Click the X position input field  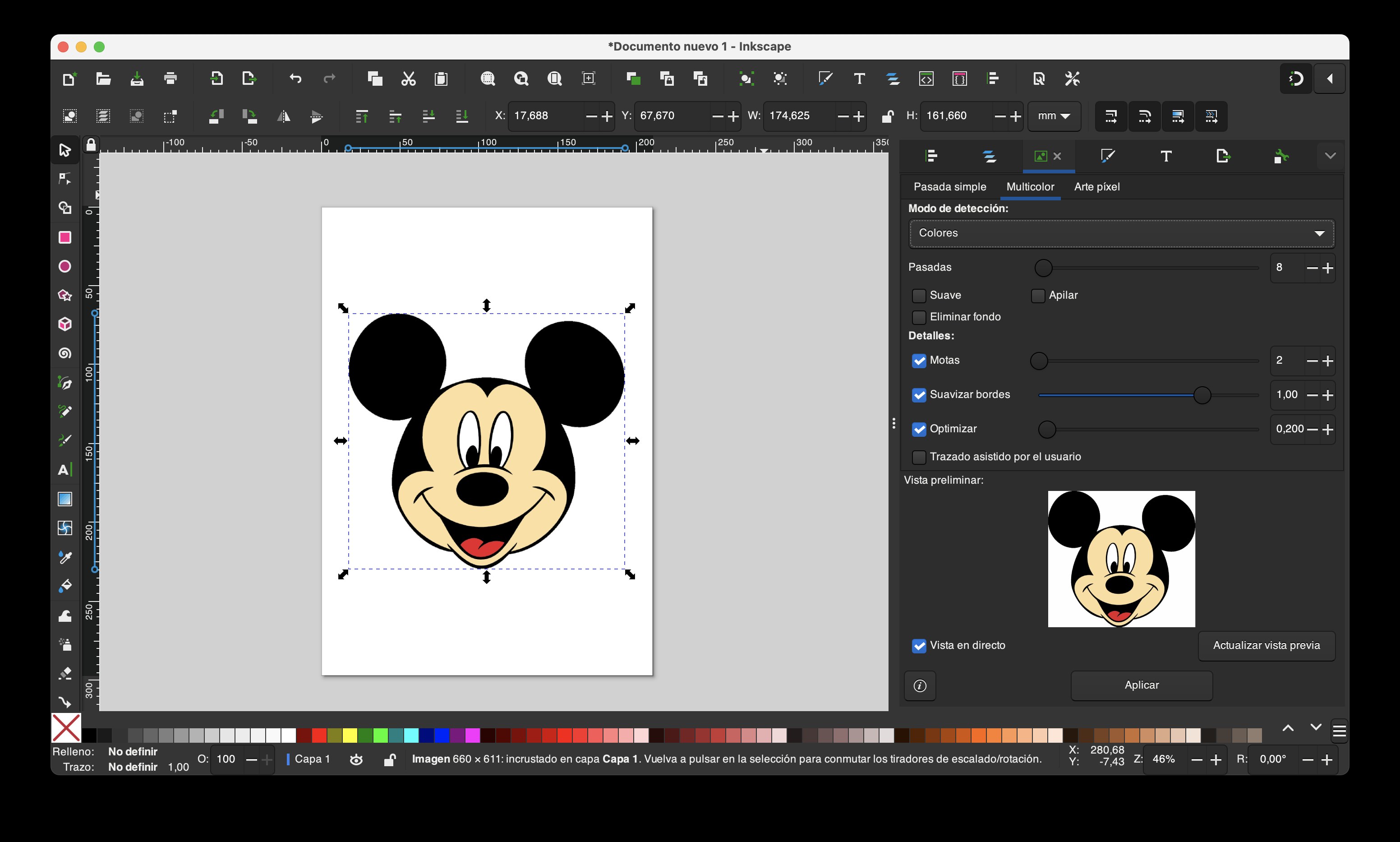click(546, 116)
